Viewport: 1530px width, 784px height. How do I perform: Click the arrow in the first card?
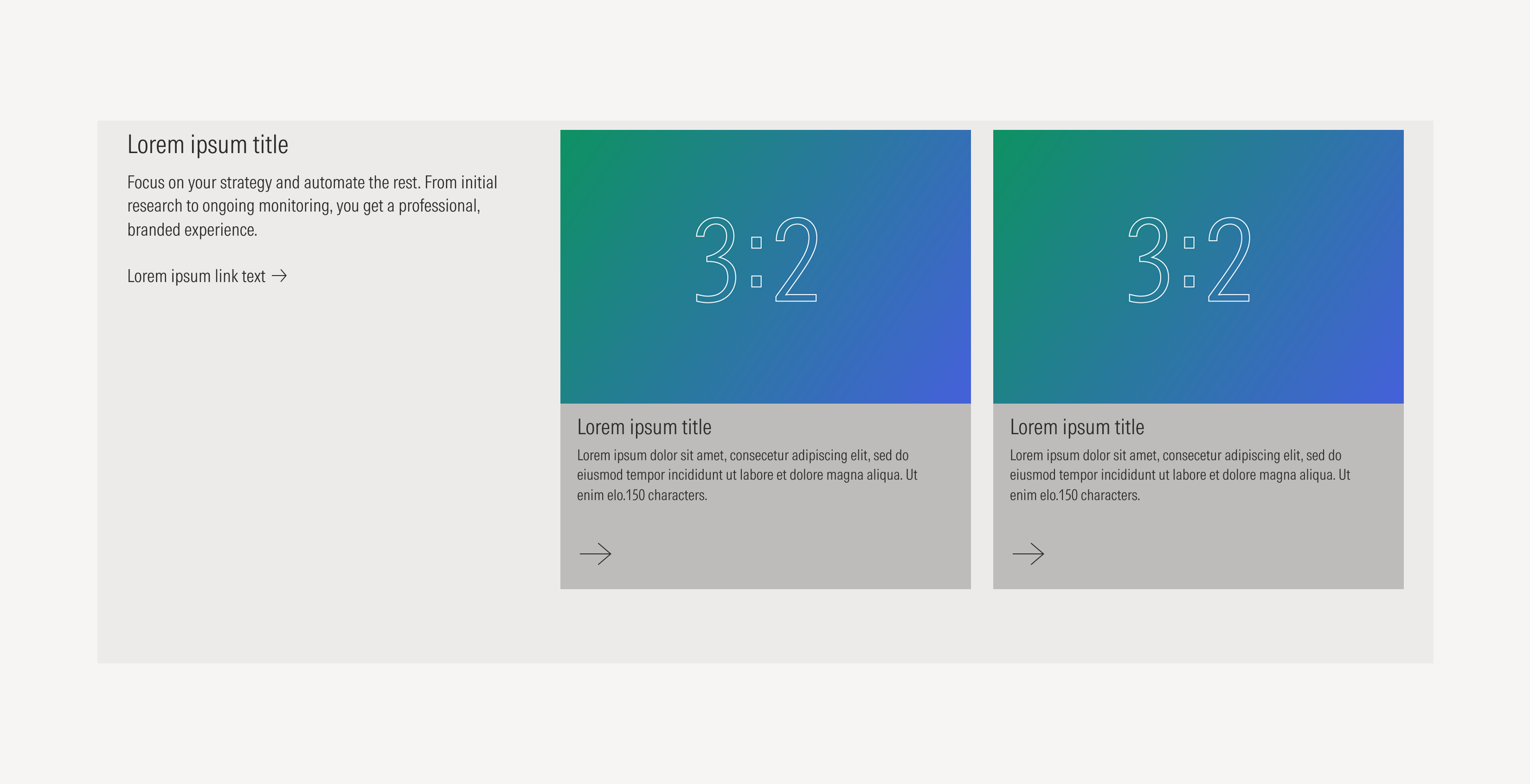coord(595,553)
